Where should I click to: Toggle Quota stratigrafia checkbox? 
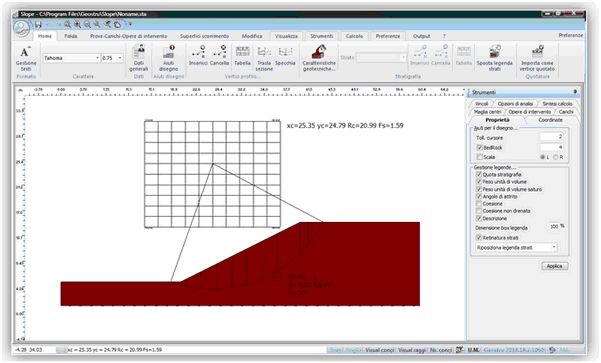pos(479,174)
